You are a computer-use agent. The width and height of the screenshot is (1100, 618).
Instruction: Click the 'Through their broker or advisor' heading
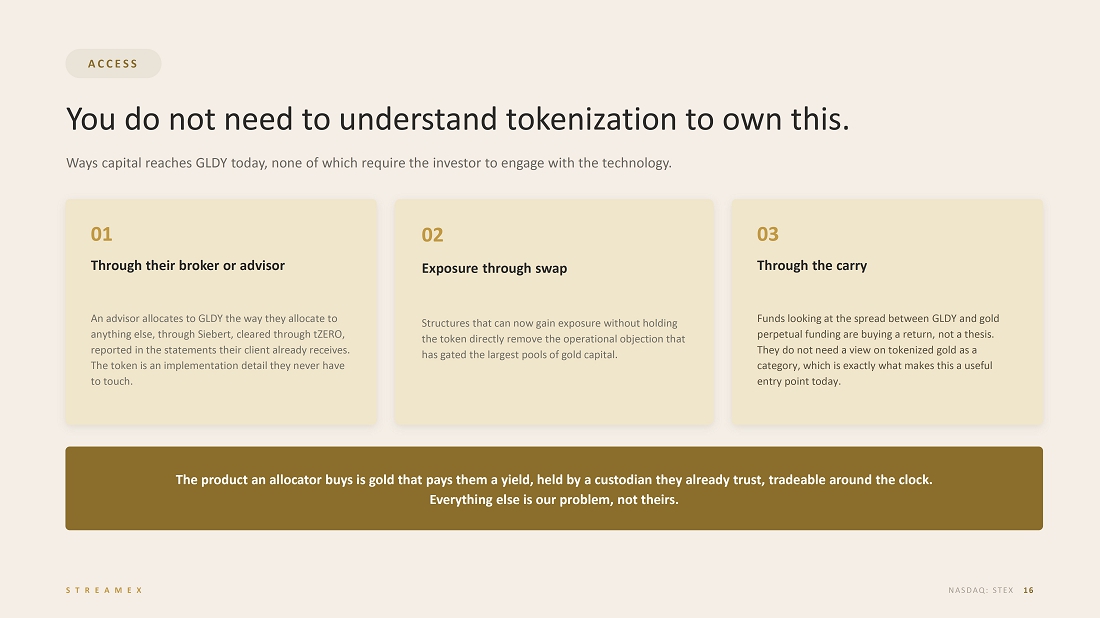click(x=187, y=265)
